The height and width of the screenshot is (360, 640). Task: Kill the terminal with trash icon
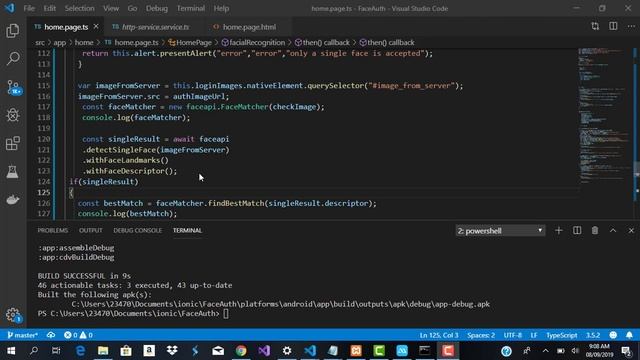pyautogui.click(x=595, y=231)
